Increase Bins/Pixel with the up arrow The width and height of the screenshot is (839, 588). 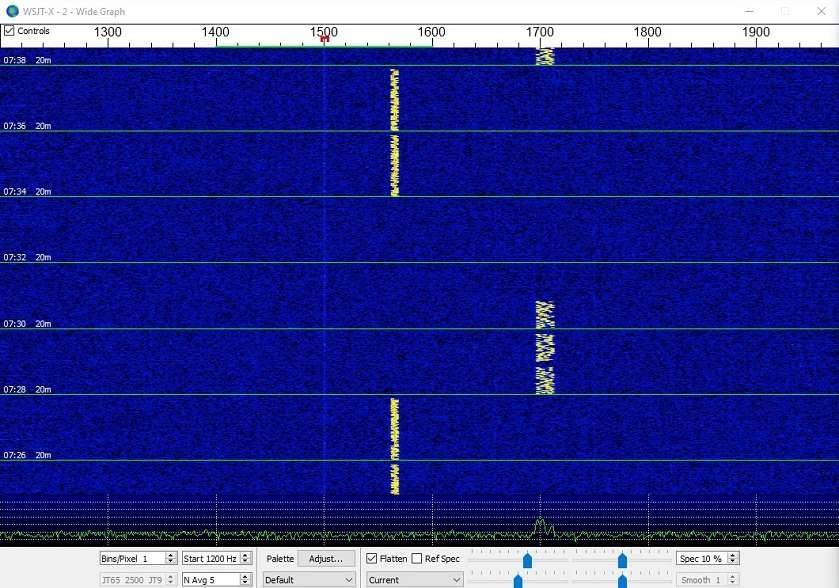pos(171,555)
